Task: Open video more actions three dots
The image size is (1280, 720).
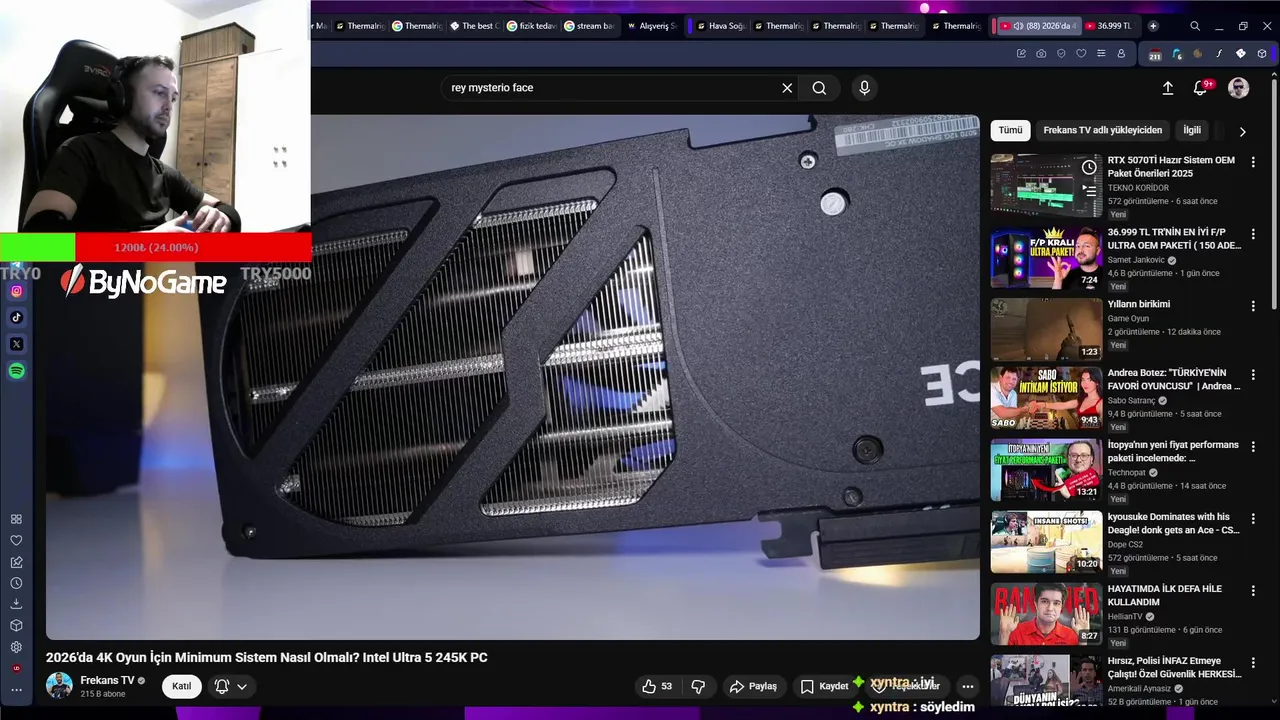Action: 967,686
